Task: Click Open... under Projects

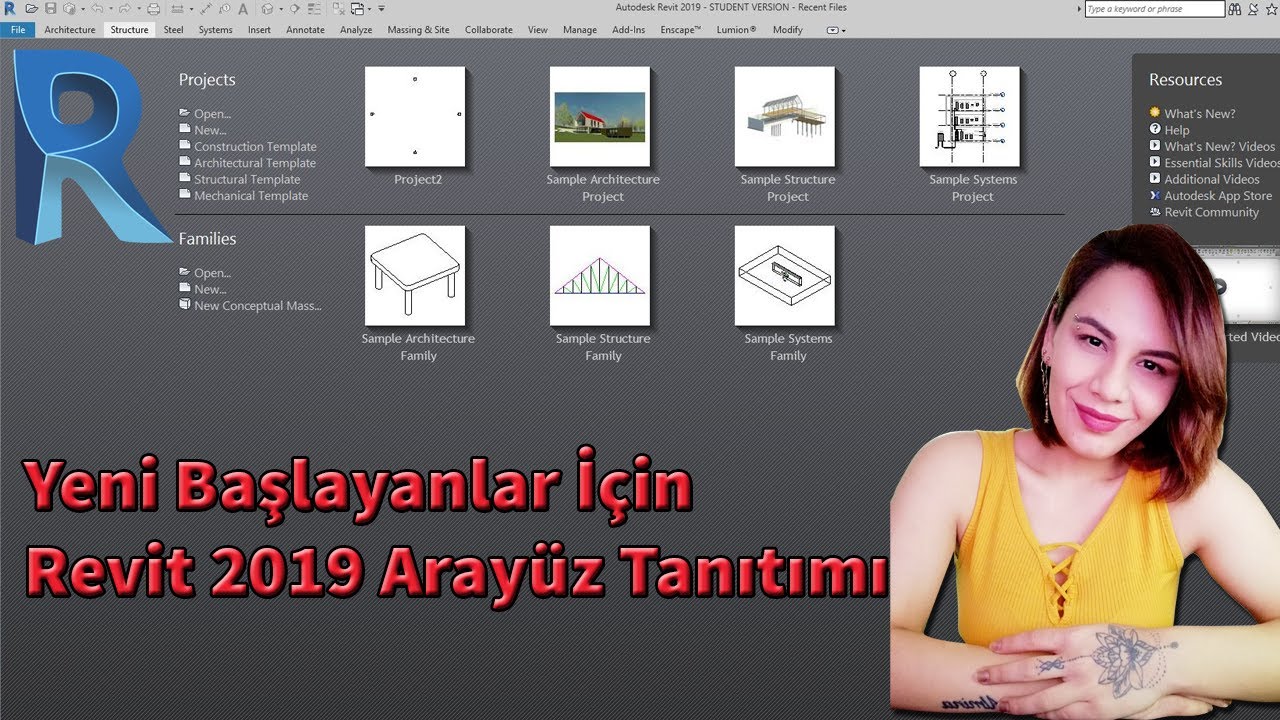Action: coord(212,114)
